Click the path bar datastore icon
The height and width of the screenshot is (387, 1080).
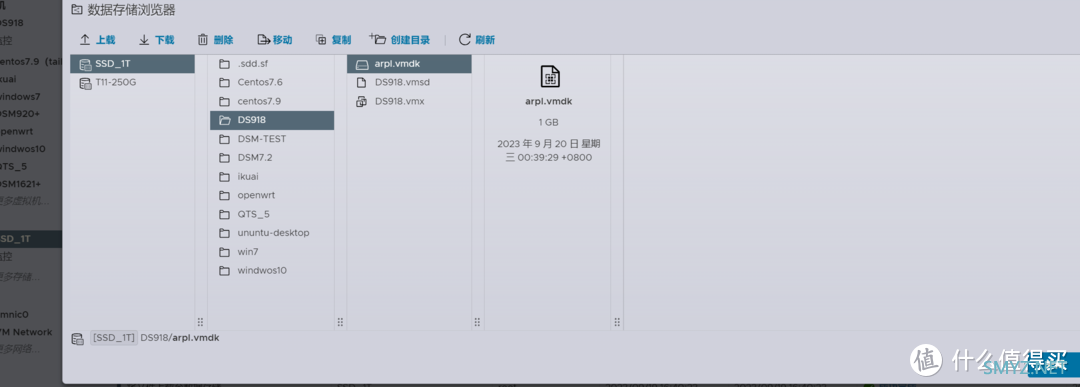[x=77, y=339]
